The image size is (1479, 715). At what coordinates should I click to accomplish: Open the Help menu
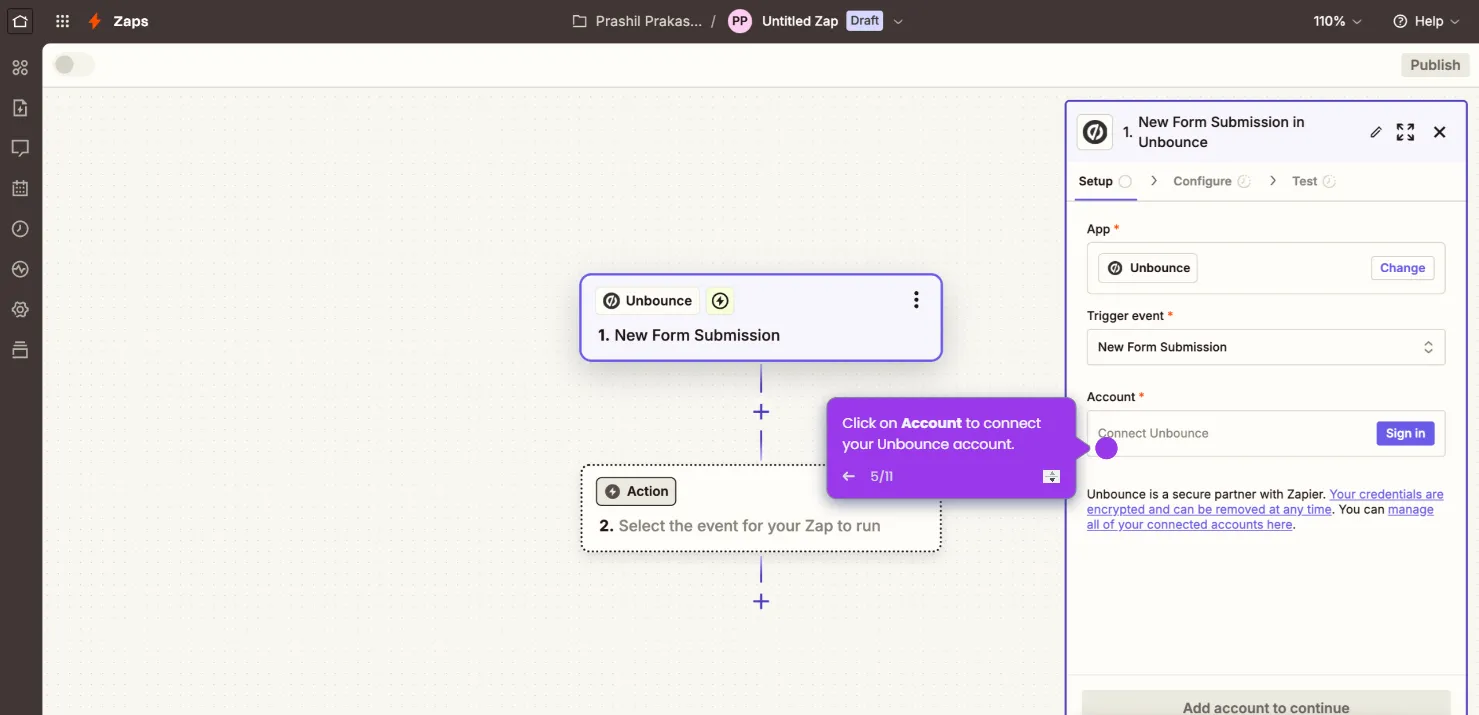(1426, 21)
